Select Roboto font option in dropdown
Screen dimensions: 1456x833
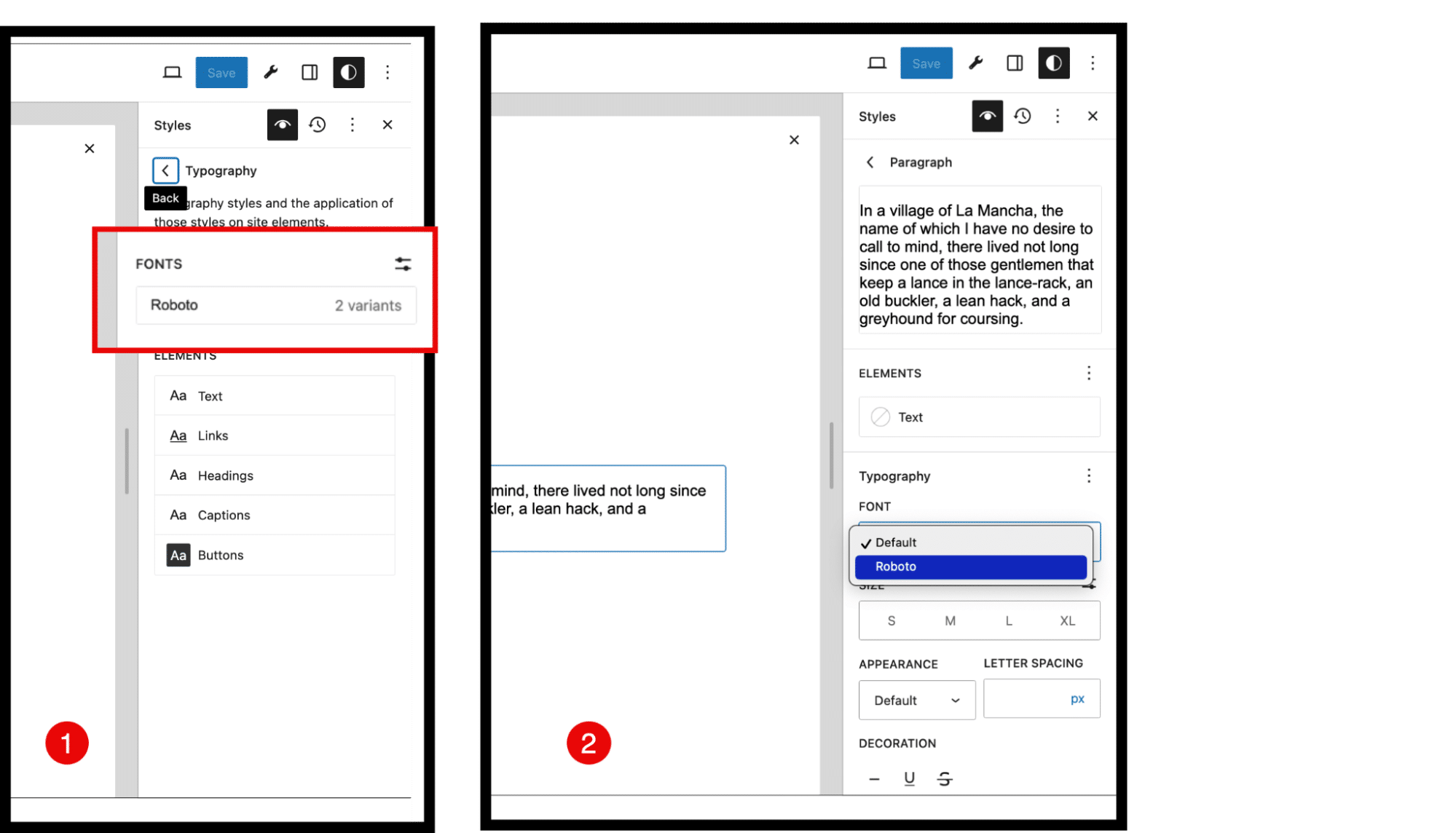click(x=970, y=565)
